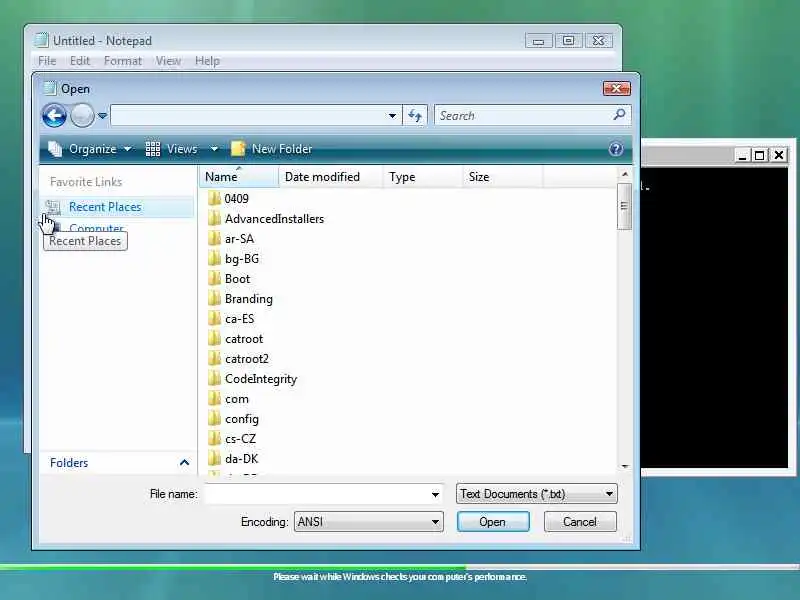Screen dimensions: 800x600
Task: Select the config folder icon
Action: point(214,419)
